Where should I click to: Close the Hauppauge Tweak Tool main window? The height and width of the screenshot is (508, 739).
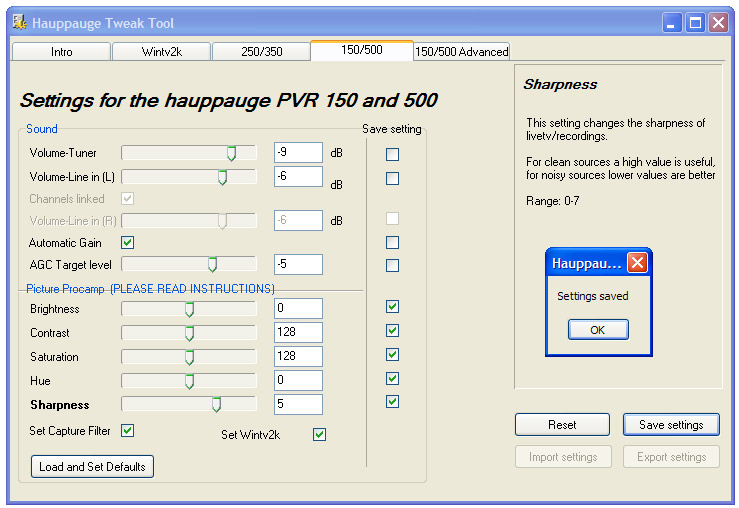pyautogui.click(x=719, y=23)
